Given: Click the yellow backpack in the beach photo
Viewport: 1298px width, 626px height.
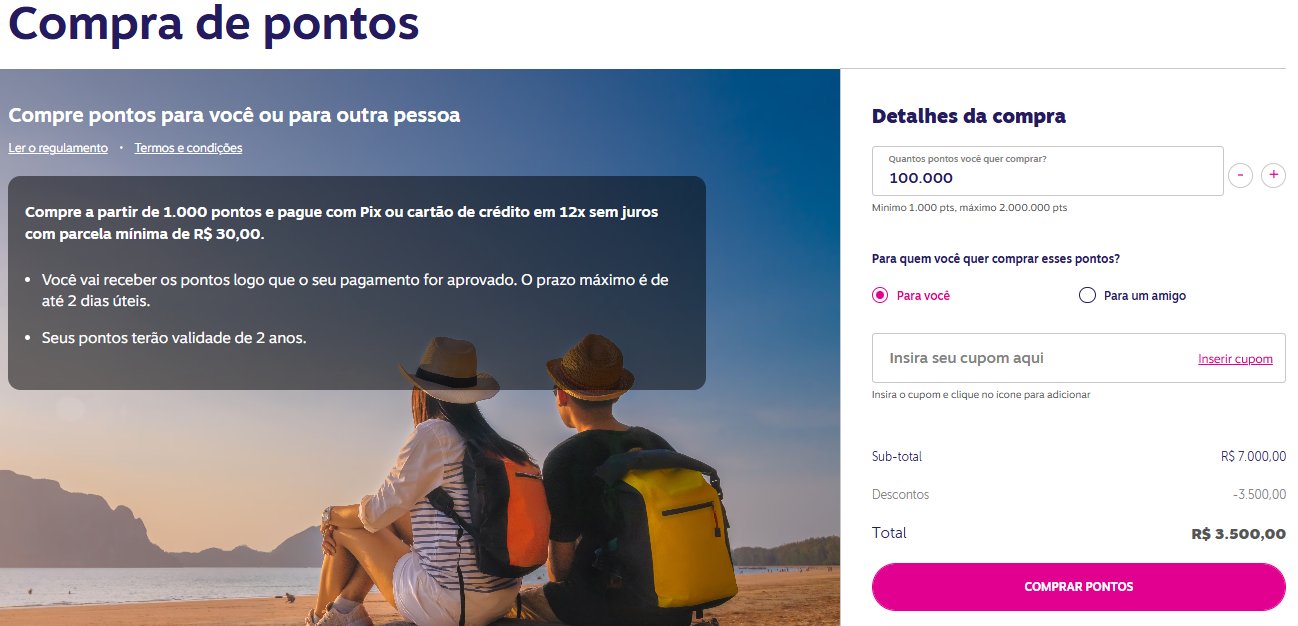Looking at the screenshot, I should point(672,535).
